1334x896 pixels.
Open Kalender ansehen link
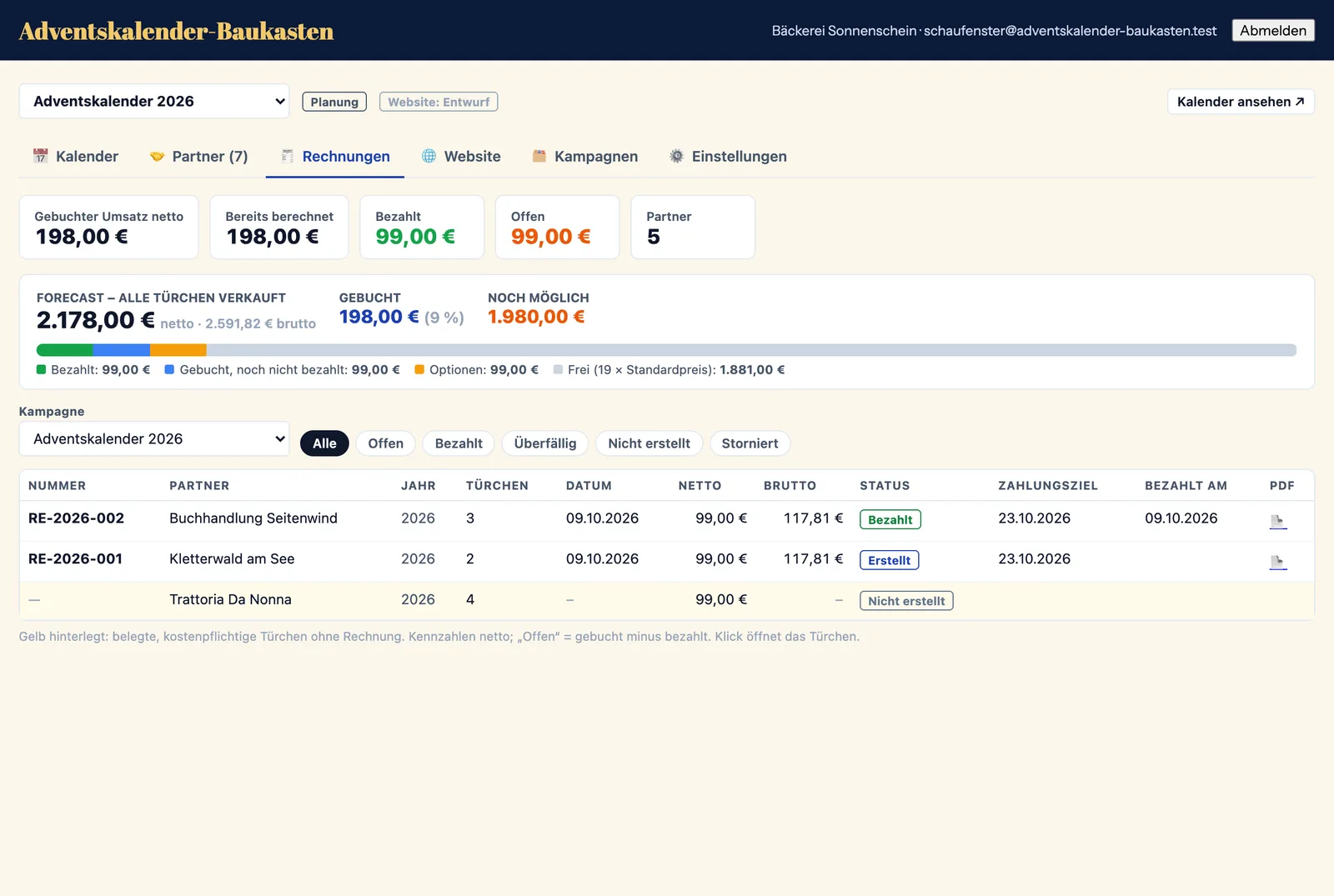[1241, 102]
